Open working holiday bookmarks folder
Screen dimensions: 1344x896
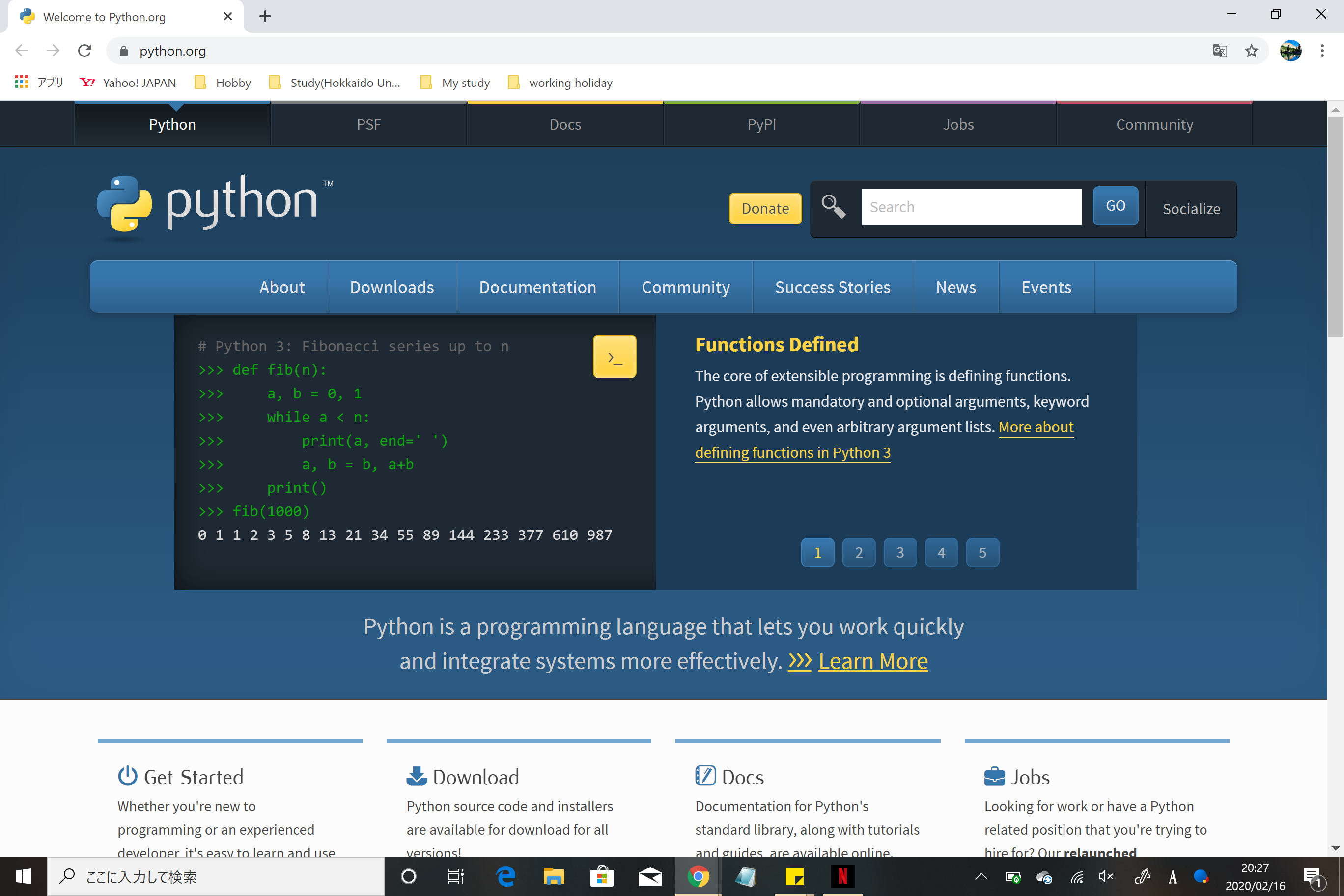(560, 83)
